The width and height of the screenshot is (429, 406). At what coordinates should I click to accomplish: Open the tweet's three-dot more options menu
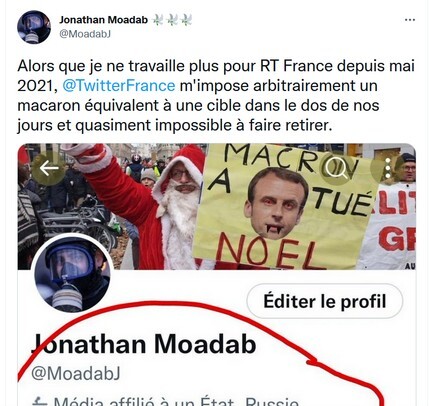(x=410, y=20)
